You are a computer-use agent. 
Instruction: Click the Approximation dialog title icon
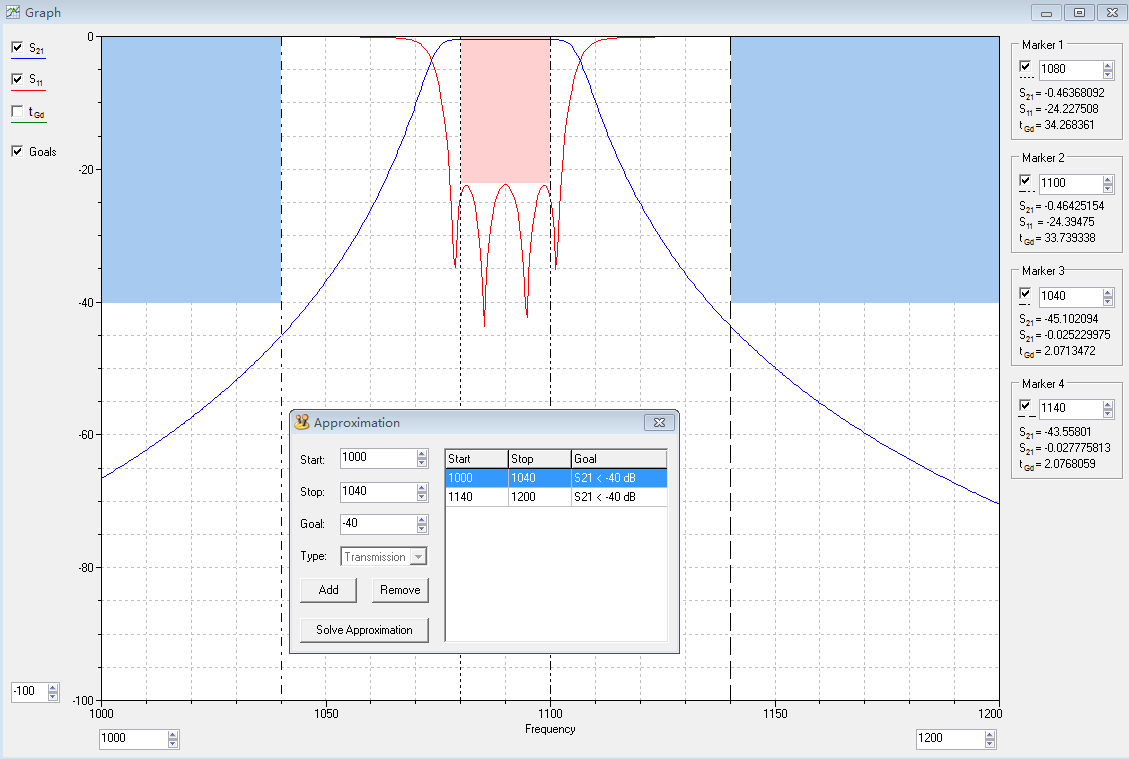click(x=301, y=422)
